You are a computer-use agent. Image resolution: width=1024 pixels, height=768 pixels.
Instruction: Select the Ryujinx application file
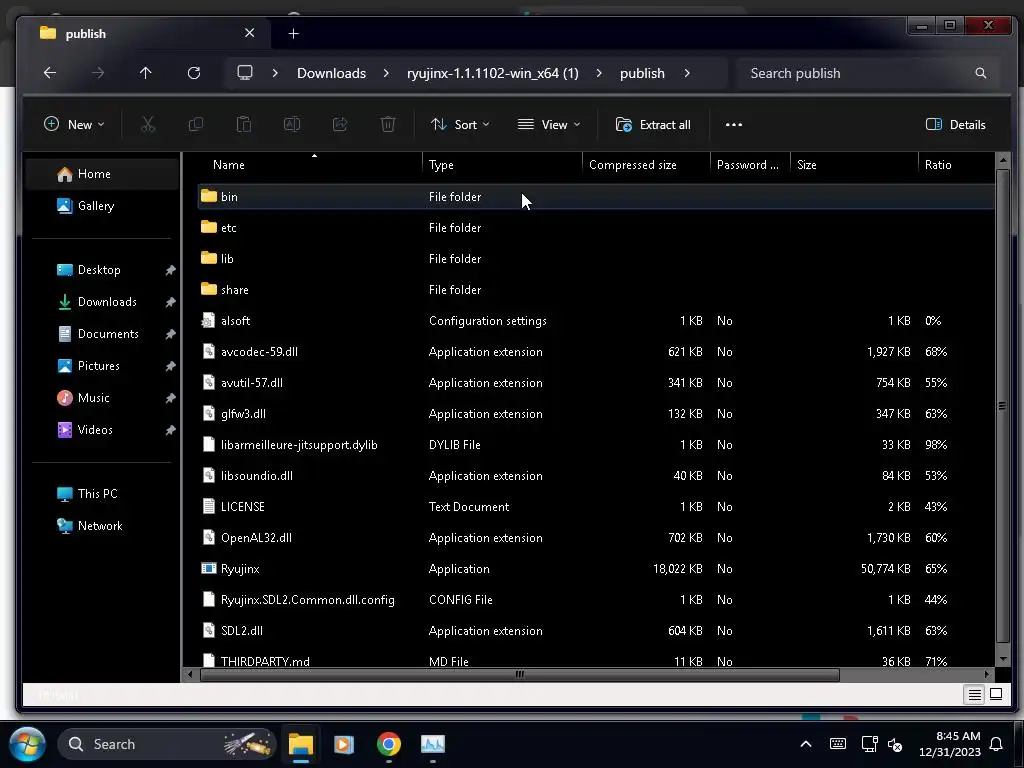click(596, 569)
